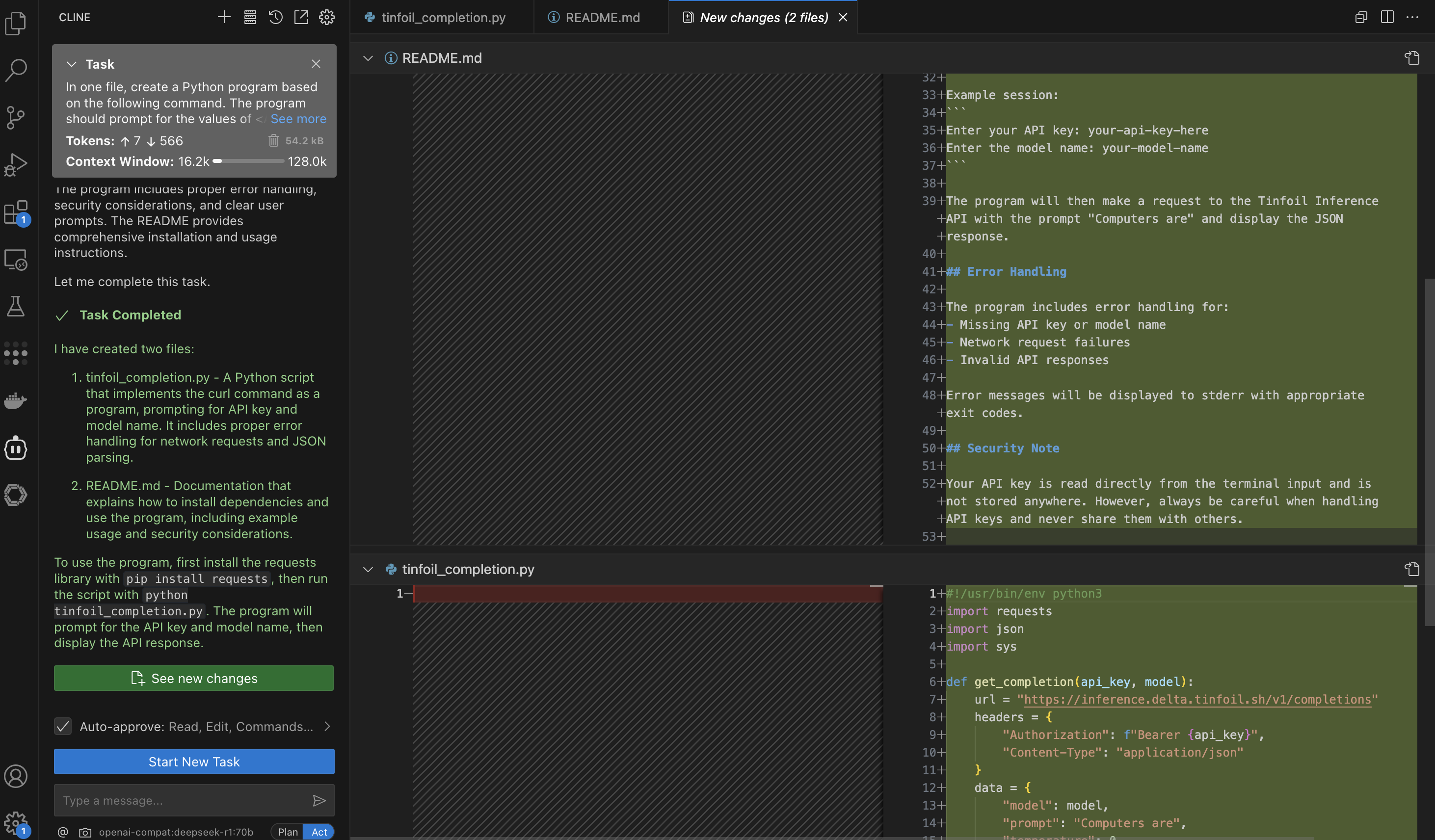Open Cline MCP servers icon

[x=250, y=17]
